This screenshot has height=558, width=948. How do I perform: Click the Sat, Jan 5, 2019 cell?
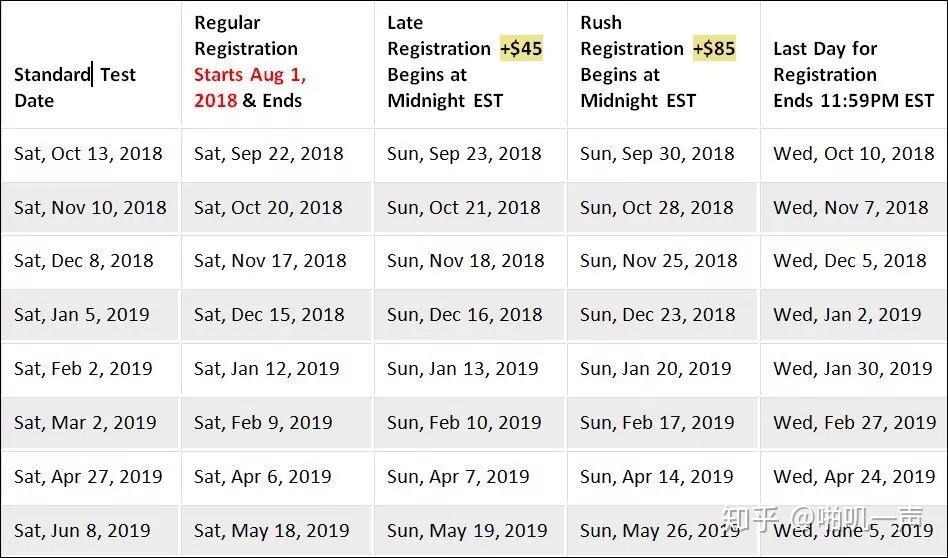pos(90,315)
